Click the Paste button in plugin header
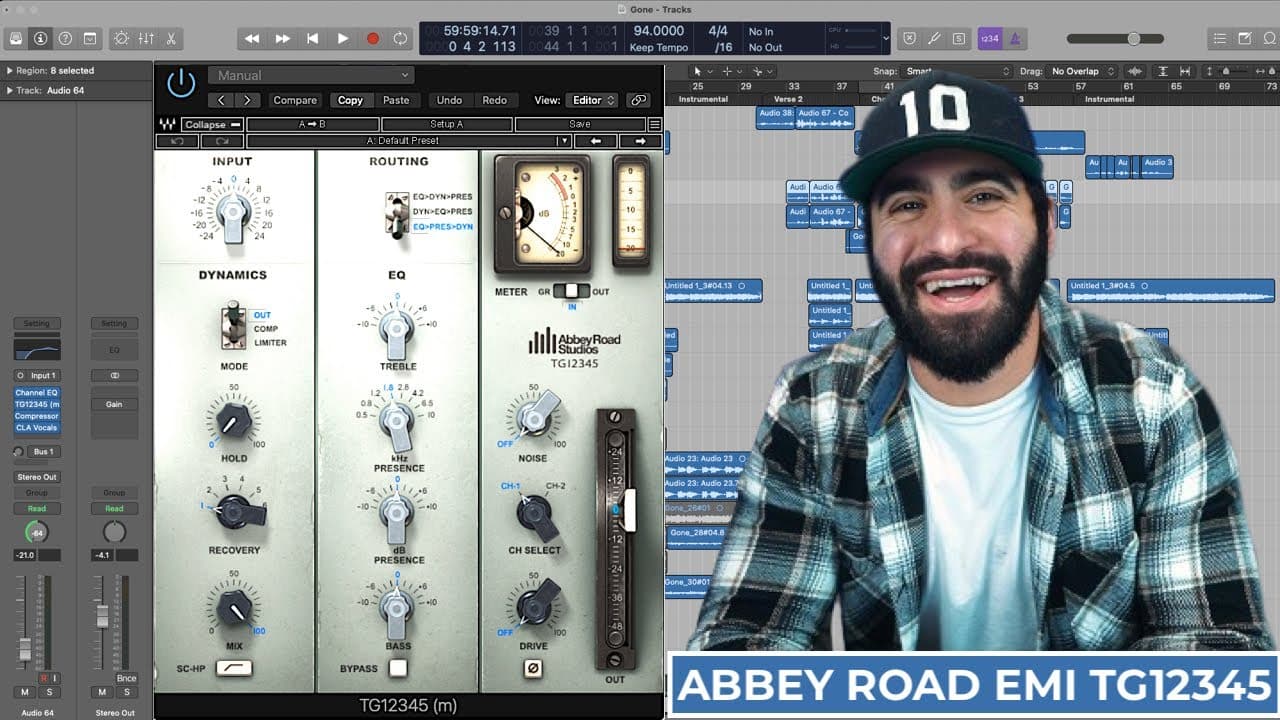1280x720 pixels. 396,100
